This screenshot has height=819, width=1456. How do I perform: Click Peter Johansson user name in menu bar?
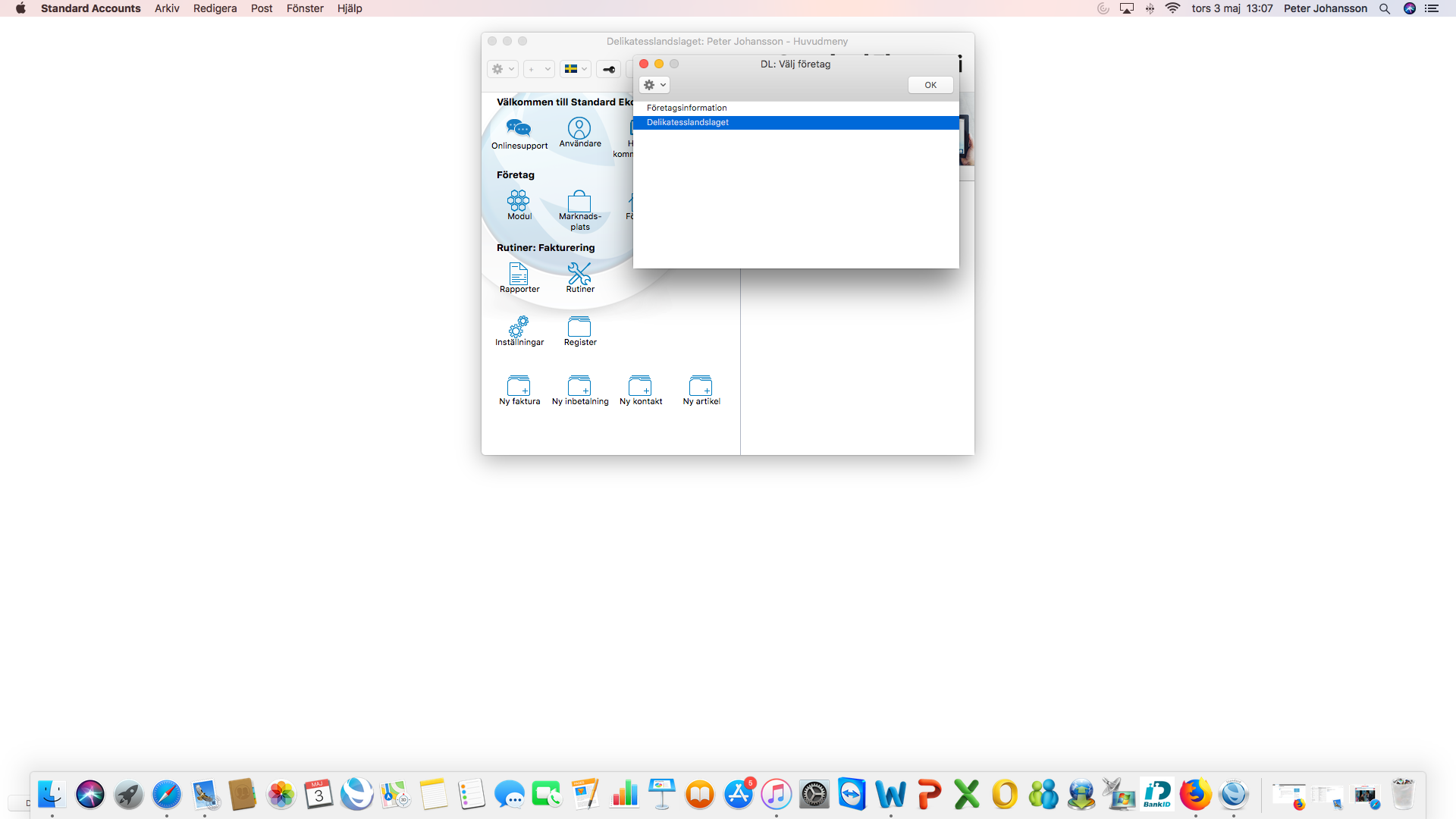tap(1325, 8)
